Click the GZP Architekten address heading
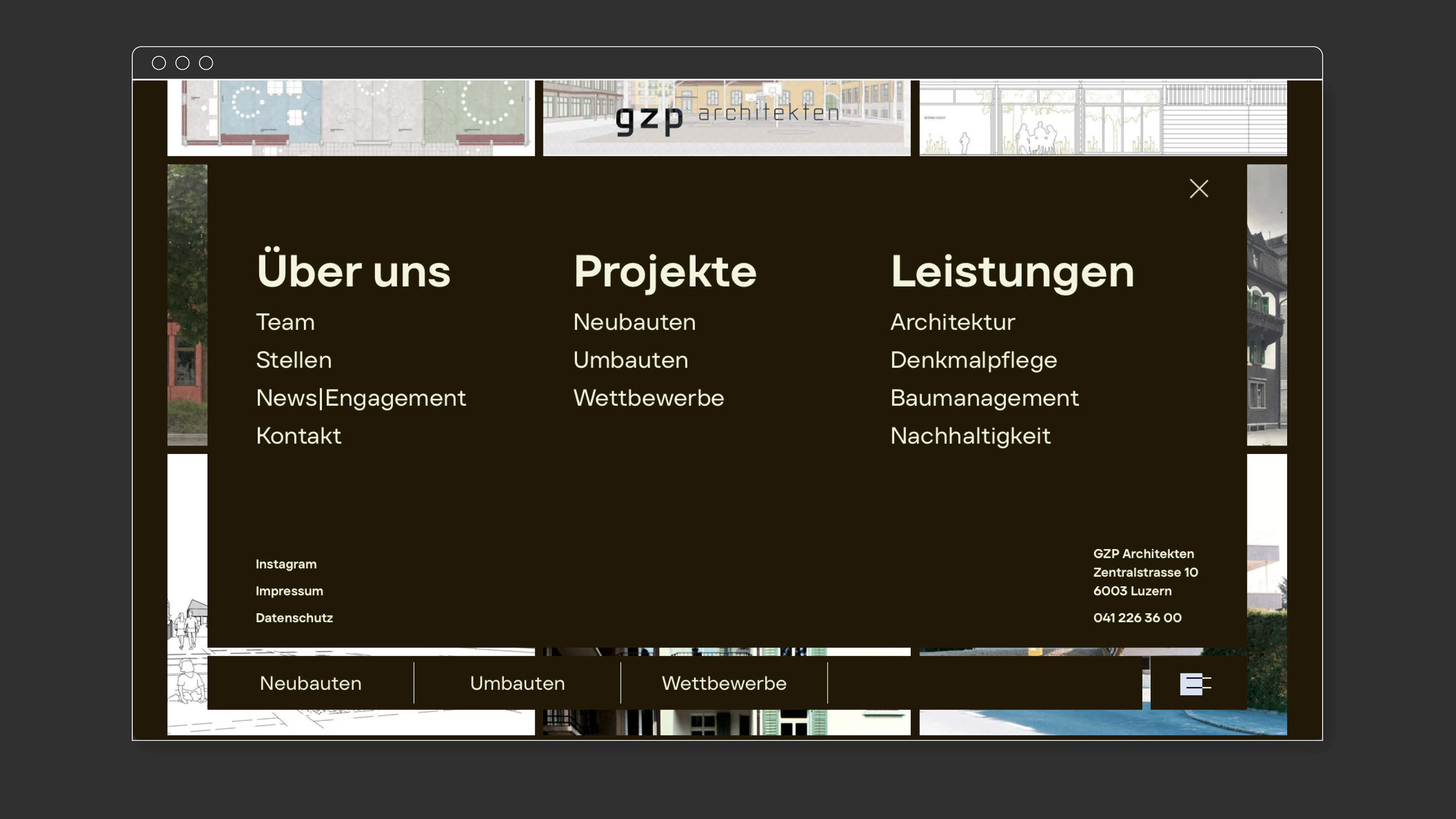Screen dimensions: 1456x819 (1144, 554)
